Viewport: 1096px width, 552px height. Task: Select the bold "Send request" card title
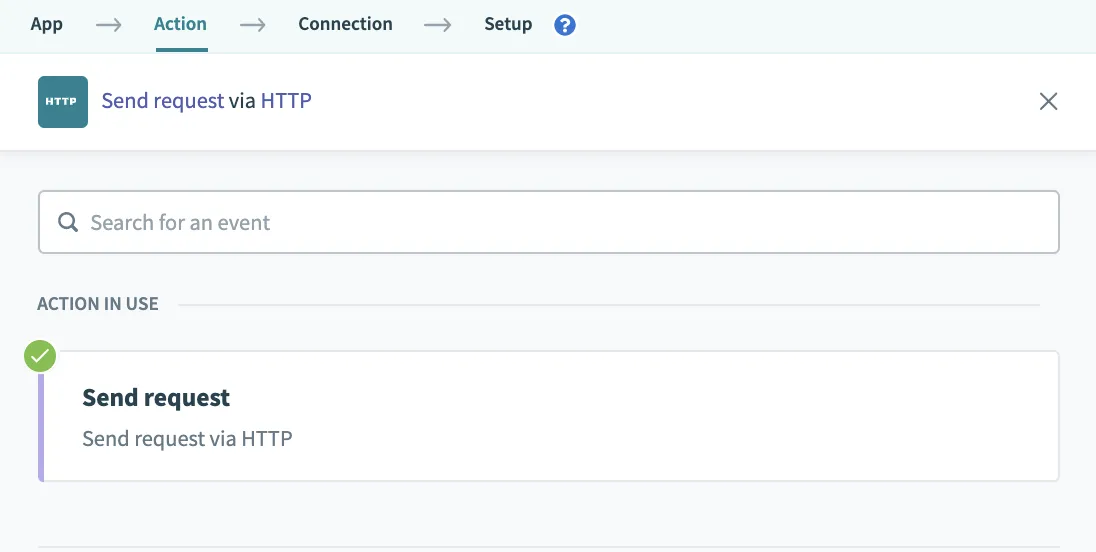[x=156, y=398]
